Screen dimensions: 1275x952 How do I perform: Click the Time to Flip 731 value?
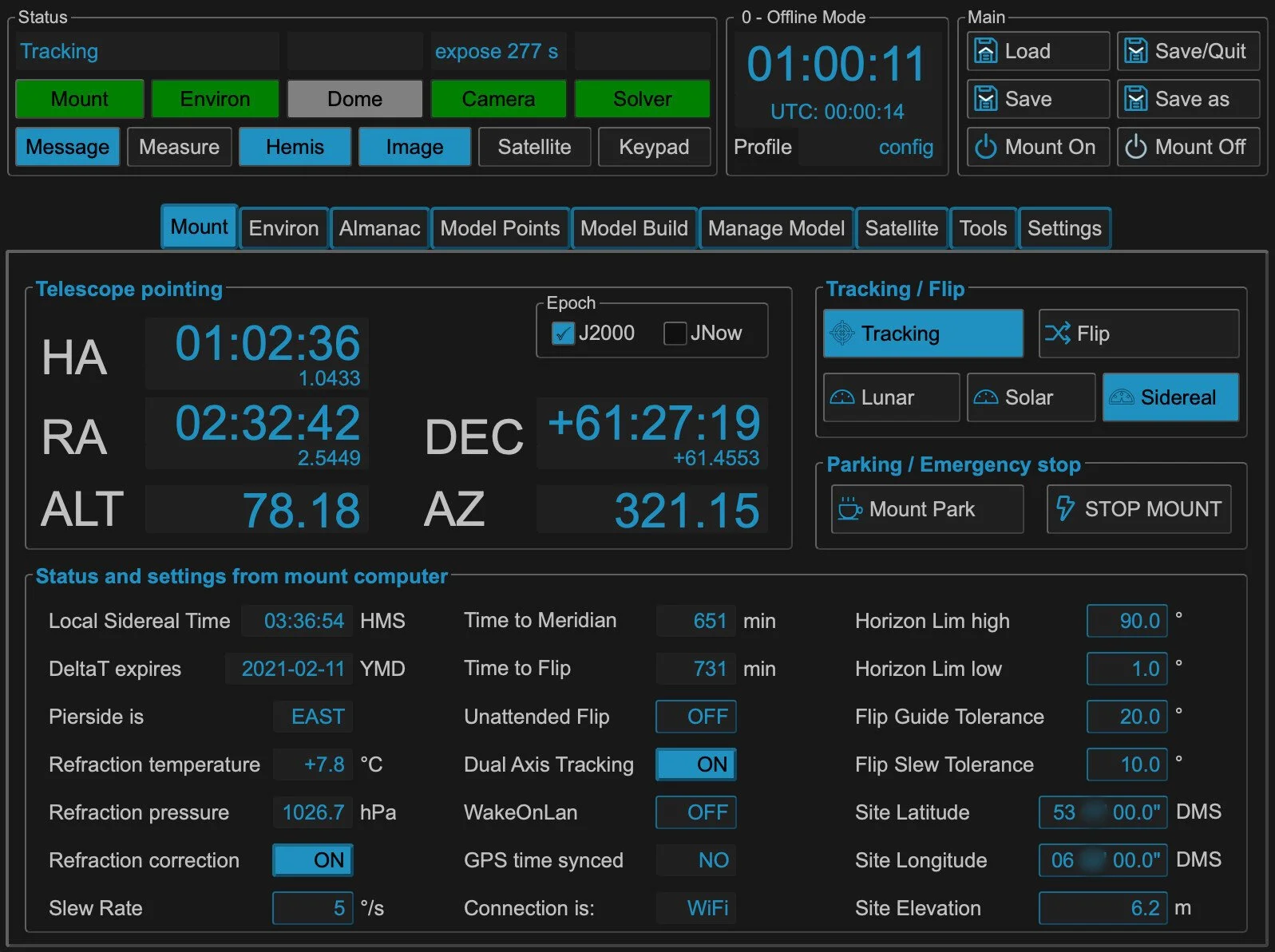coord(696,669)
